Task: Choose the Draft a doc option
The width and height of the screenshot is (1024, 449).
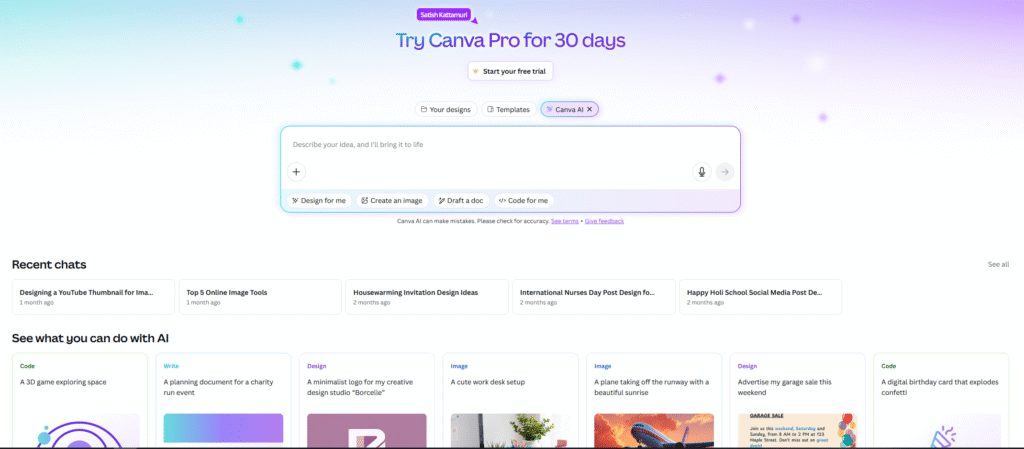Action: (x=461, y=200)
